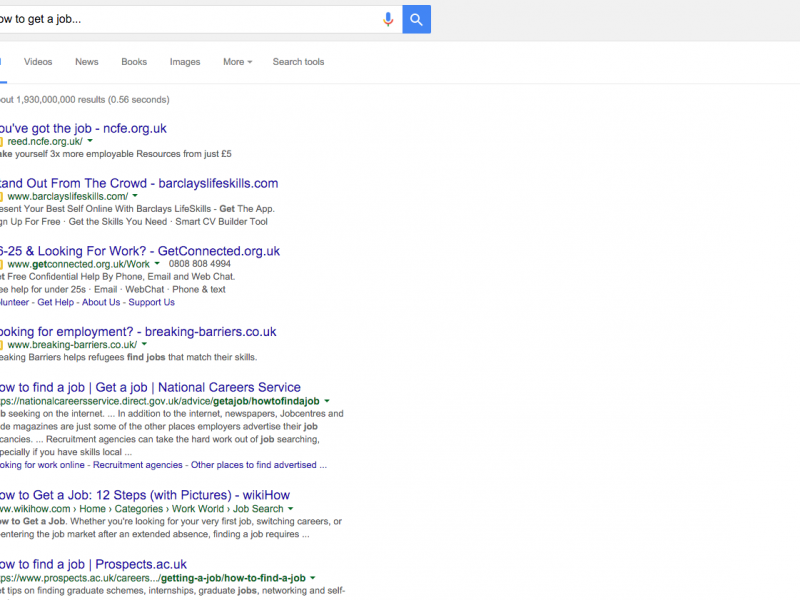Expand arrow next to reed.ncfe.org.uk URL

(90, 141)
